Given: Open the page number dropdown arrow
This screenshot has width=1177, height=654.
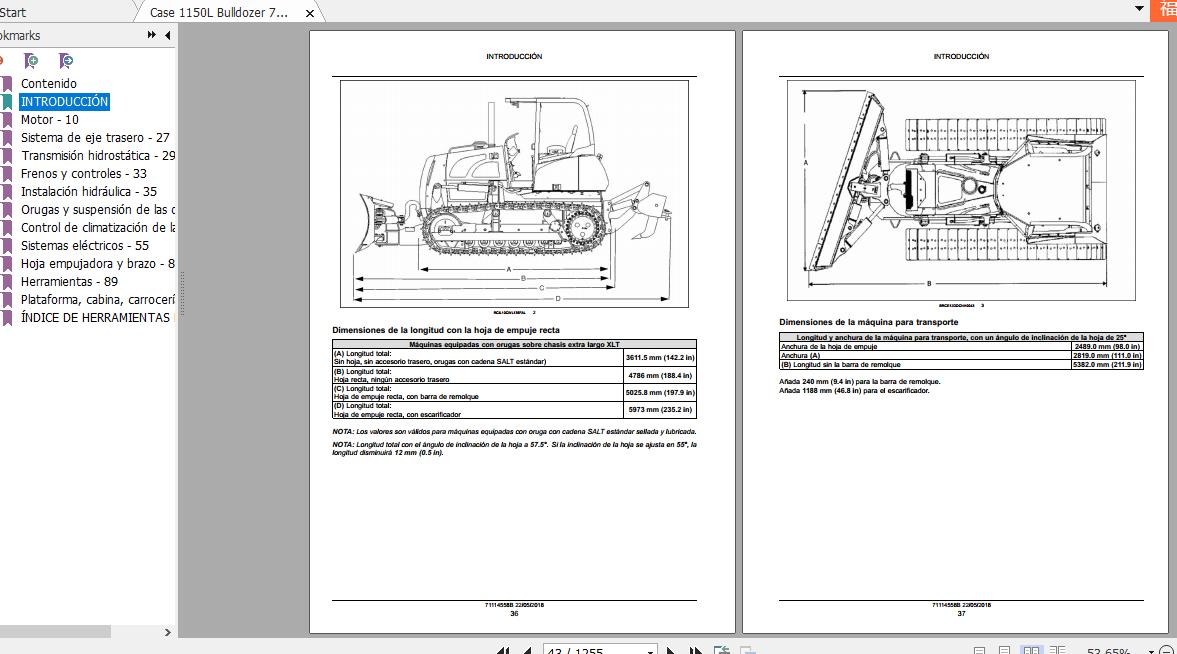Looking at the screenshot, I should pos(650,650).
